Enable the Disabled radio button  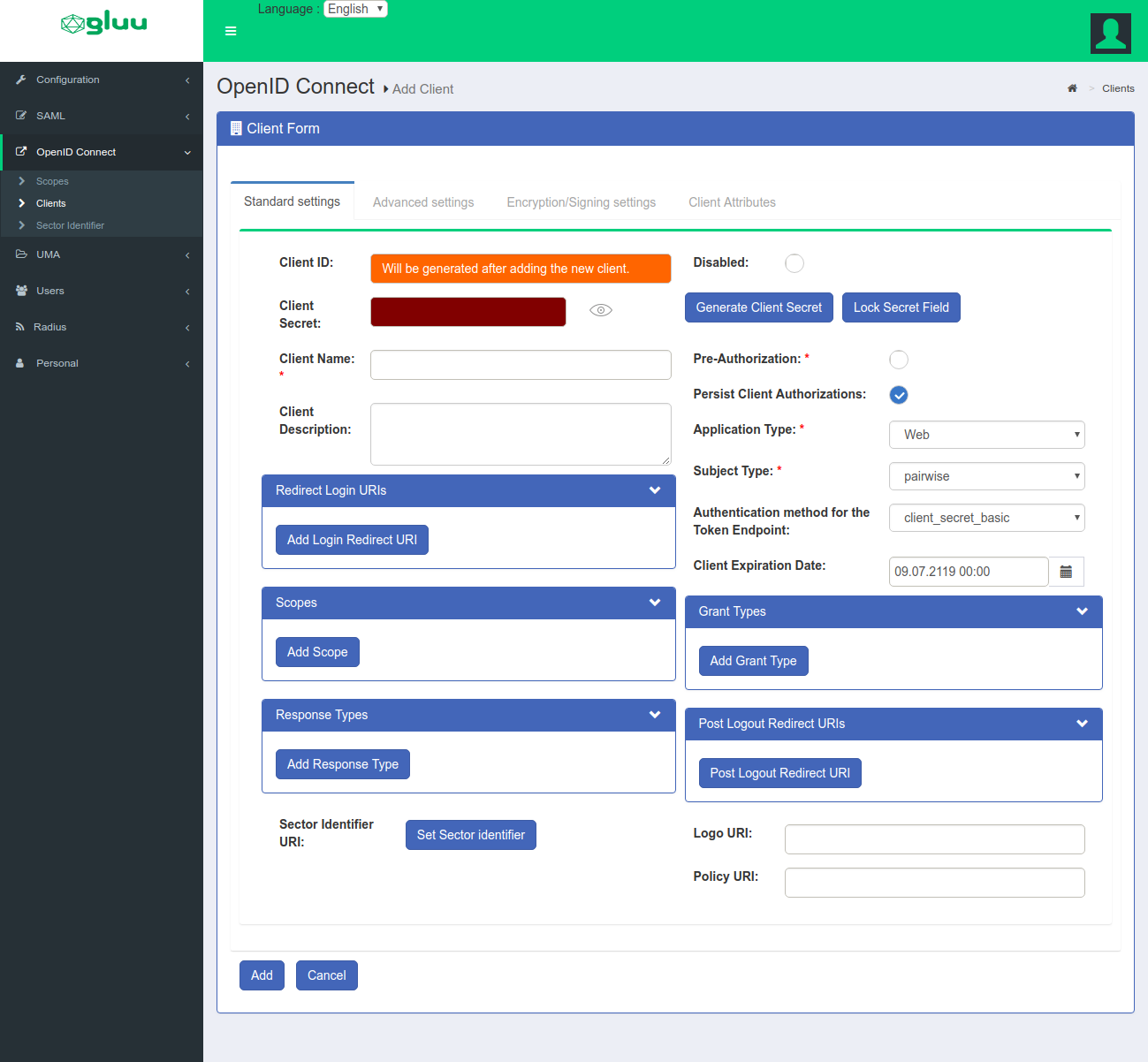794,263
